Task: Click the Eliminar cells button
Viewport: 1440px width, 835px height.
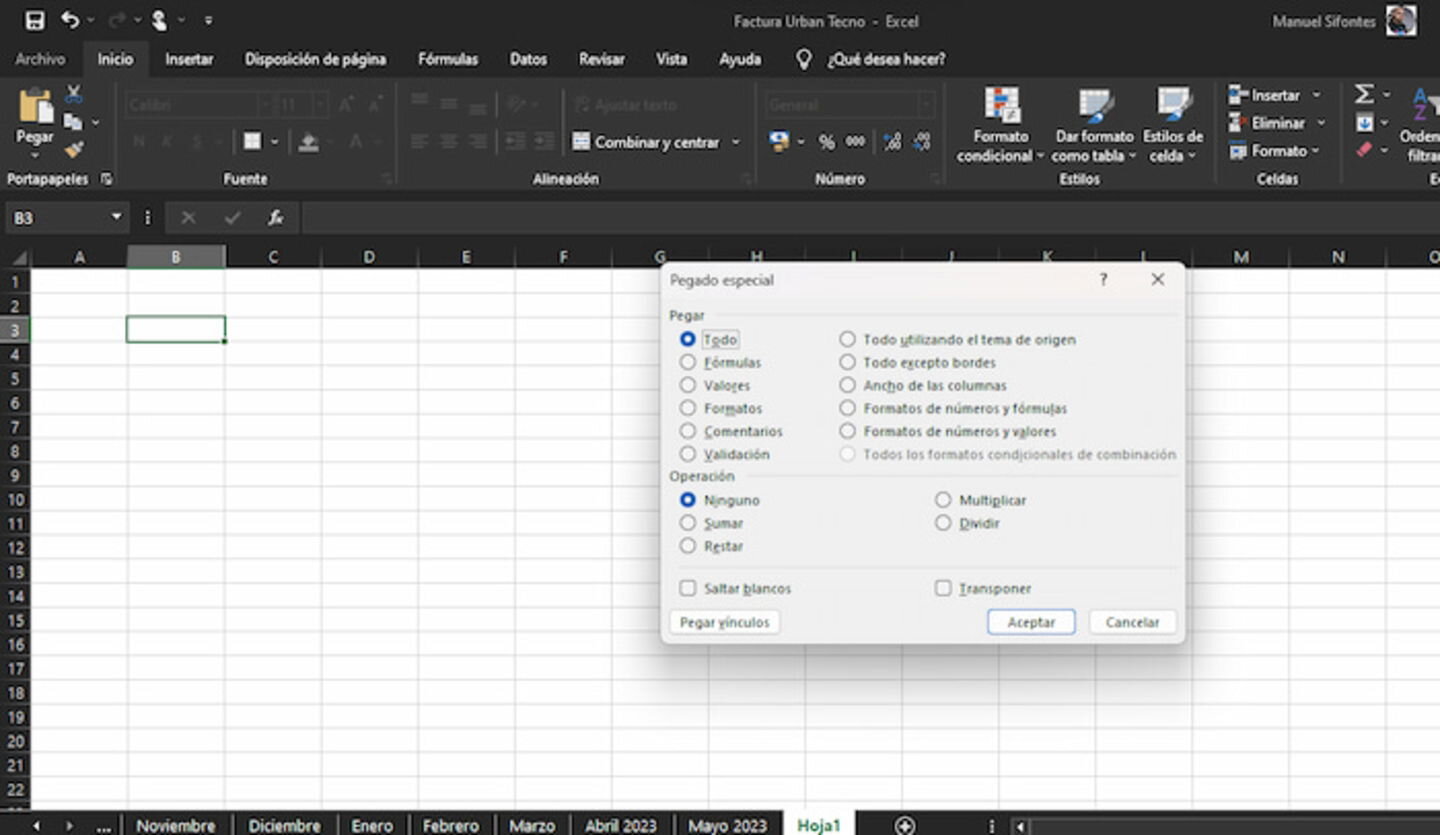Action: point(1267,123)
